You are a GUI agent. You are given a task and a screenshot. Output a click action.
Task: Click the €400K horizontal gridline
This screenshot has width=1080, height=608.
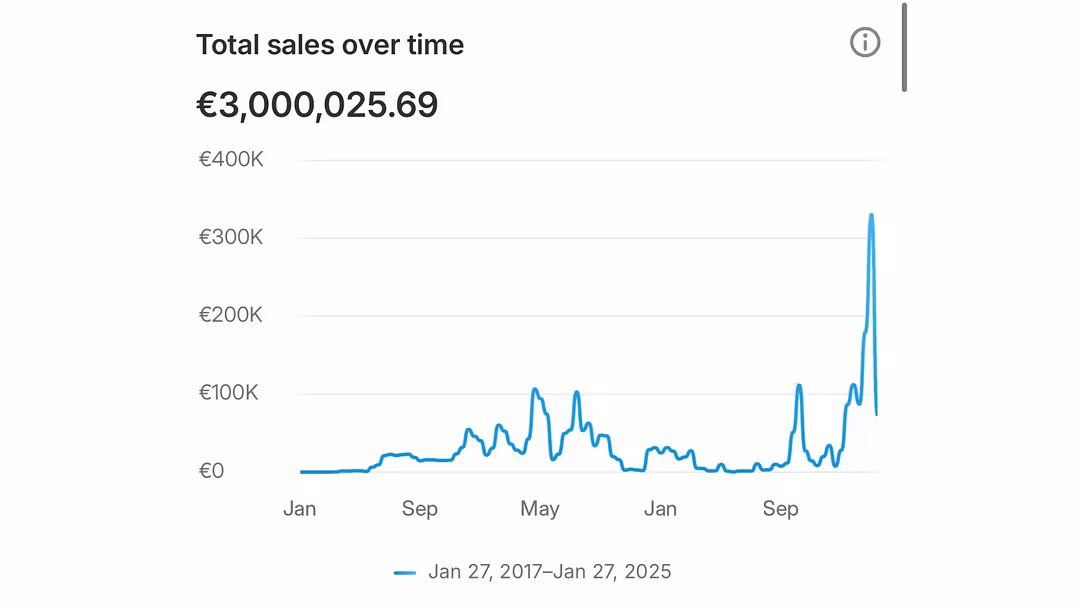pos(590,160)
